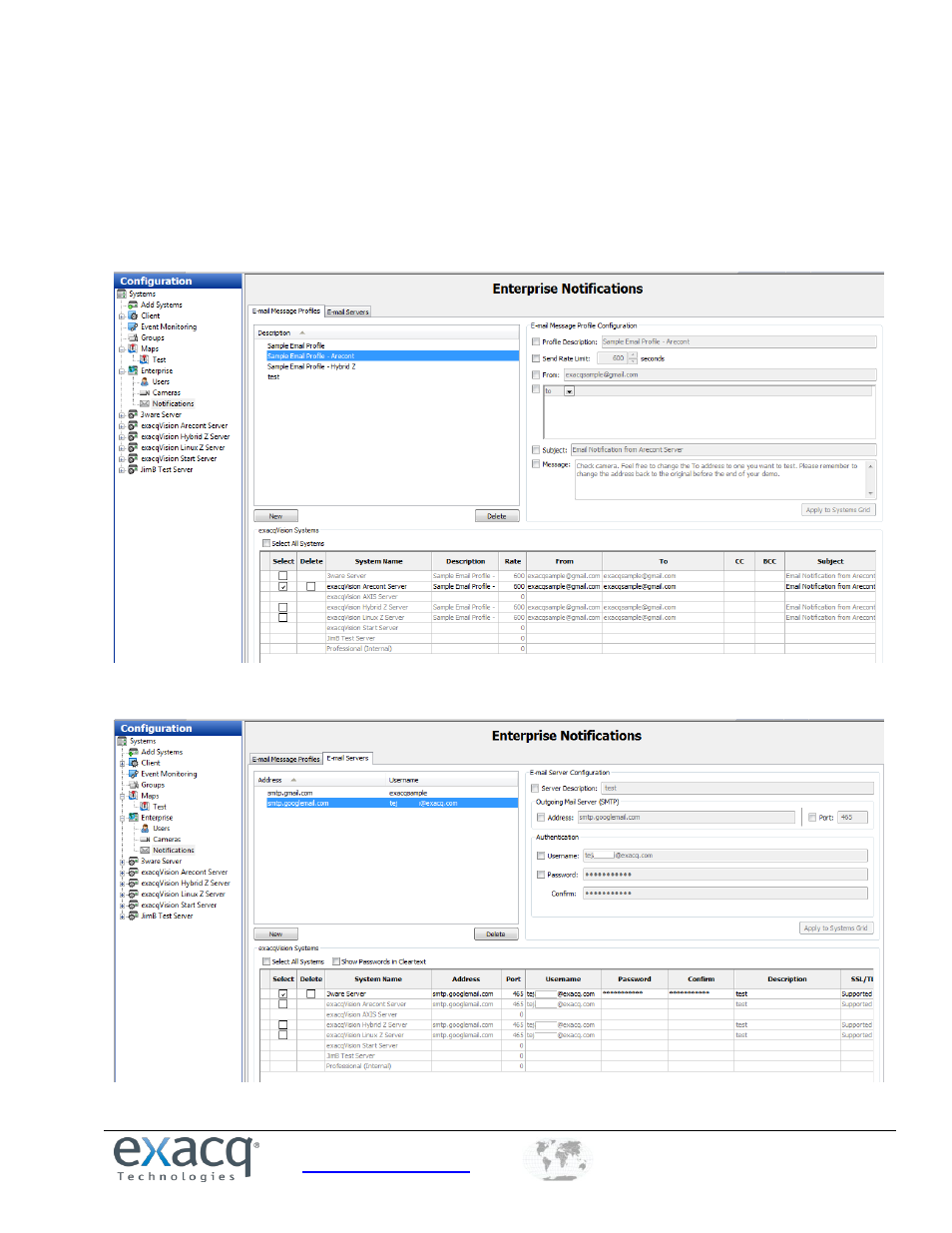952x1233 pixels.
Task: Collapse Maps node in Message Profiles screenshot tree
Action: [122, 348]
